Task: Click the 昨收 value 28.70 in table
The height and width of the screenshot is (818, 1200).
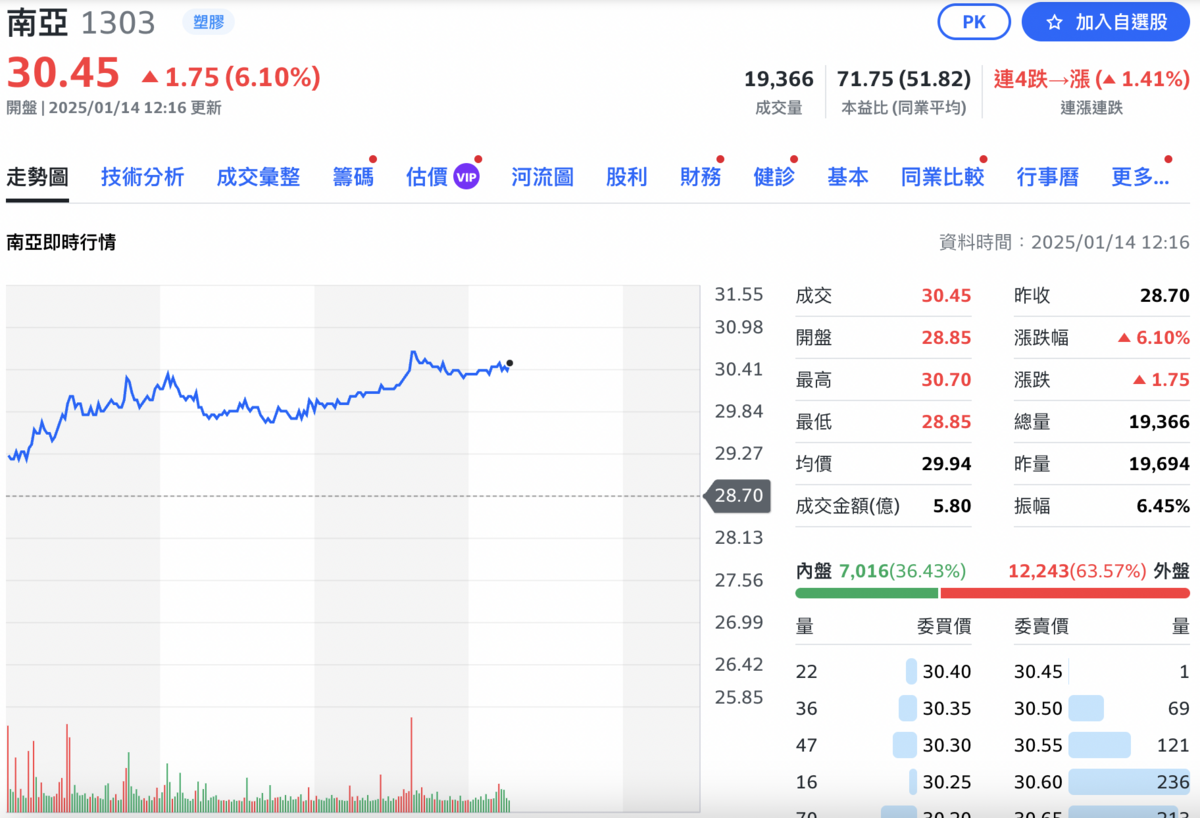Action: pyautogui.click(x=1165, y=296)
